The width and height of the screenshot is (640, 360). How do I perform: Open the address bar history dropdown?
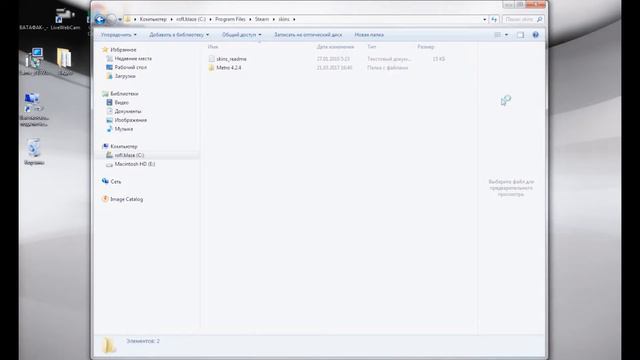tap(484, 19)
